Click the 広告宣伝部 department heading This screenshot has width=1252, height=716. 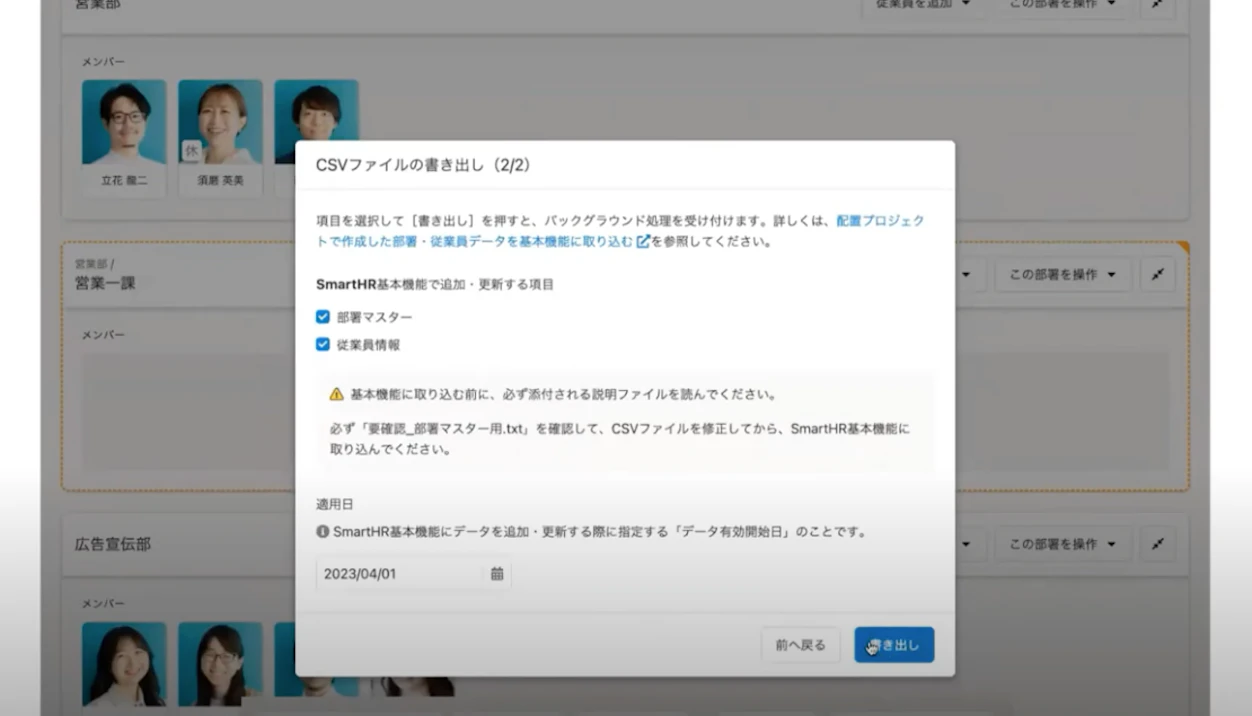113,545
